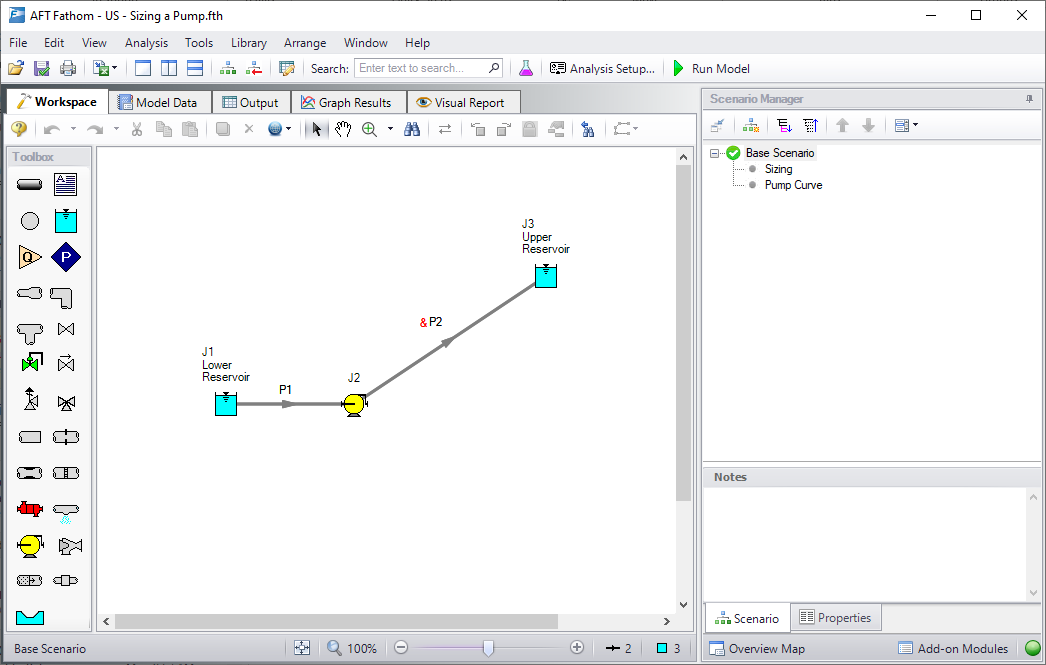1046x665 pixels.
Task: Switch to the Graph Results tab
Action: 348,102
